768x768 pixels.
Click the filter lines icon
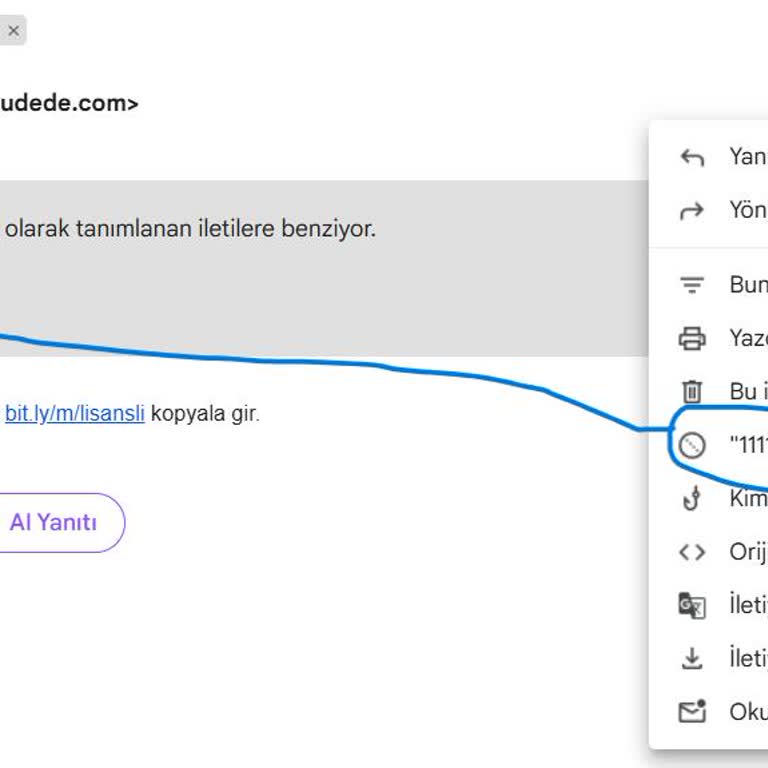pyautogui.click(x=692, y=285)
